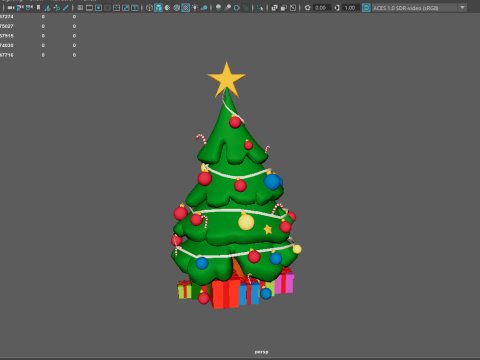Toggle the X-Ray Joints icon
This screenshot has height=360, width=480.
[x=293, y=8]
